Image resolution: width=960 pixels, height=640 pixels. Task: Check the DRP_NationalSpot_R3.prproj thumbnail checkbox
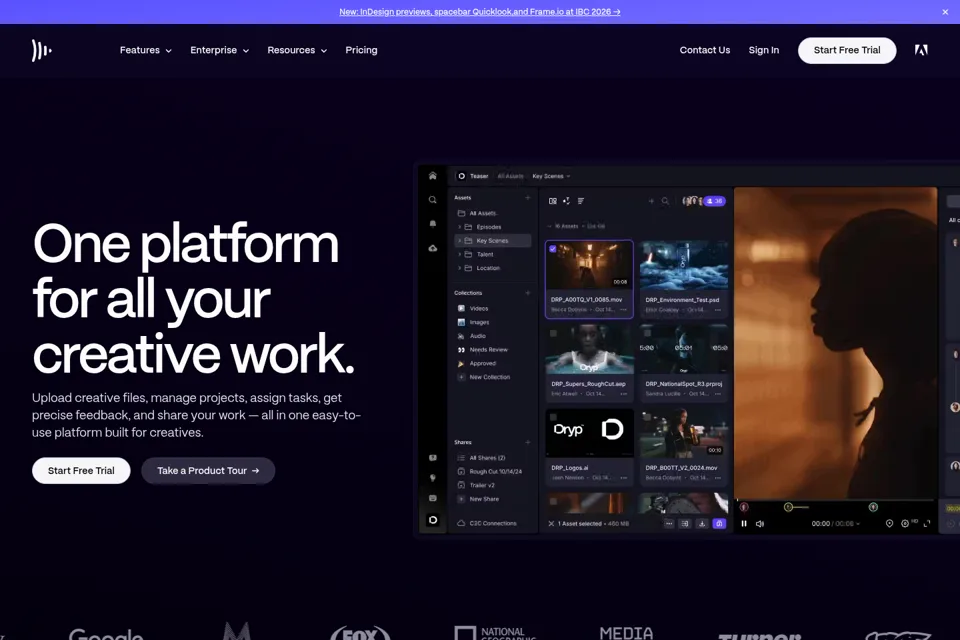coord(647,333)
